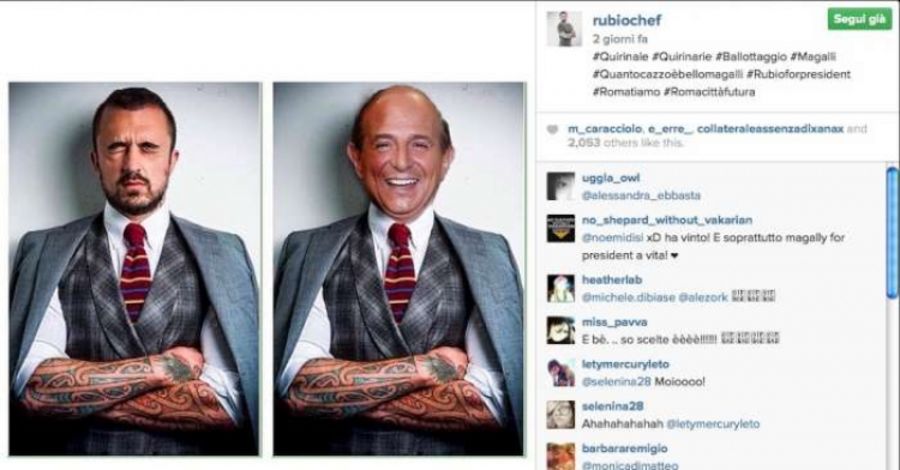Click the comments scrollbar thumb
The width and height of the screenshot is (900, 470).
coord(892,232)
